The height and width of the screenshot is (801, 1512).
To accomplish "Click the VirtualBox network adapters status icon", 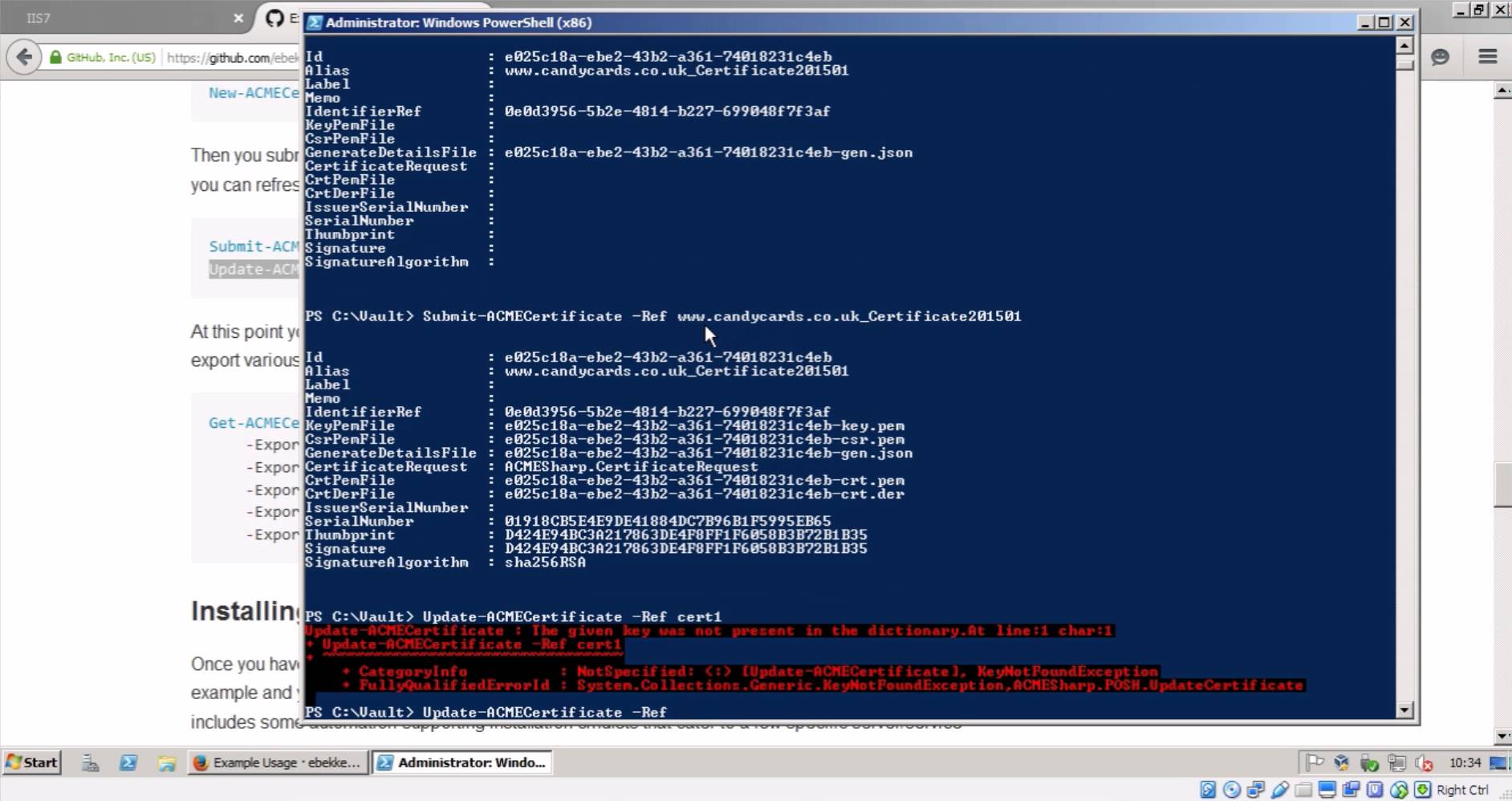I will 1256,790.
